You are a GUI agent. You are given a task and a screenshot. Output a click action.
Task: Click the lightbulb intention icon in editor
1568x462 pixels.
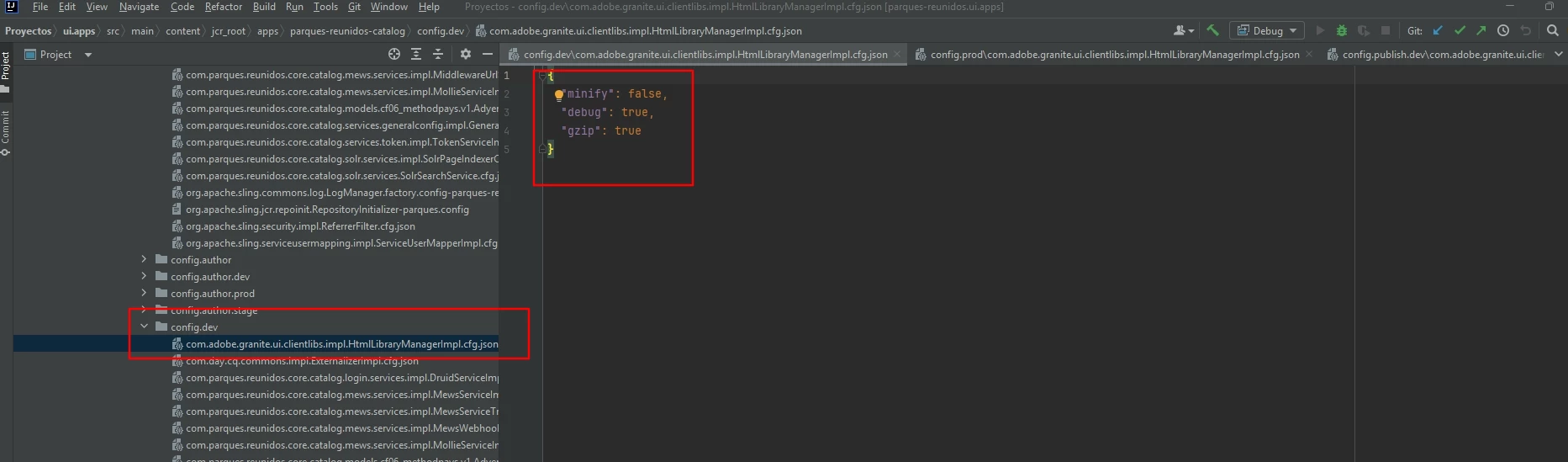point(559,95)
